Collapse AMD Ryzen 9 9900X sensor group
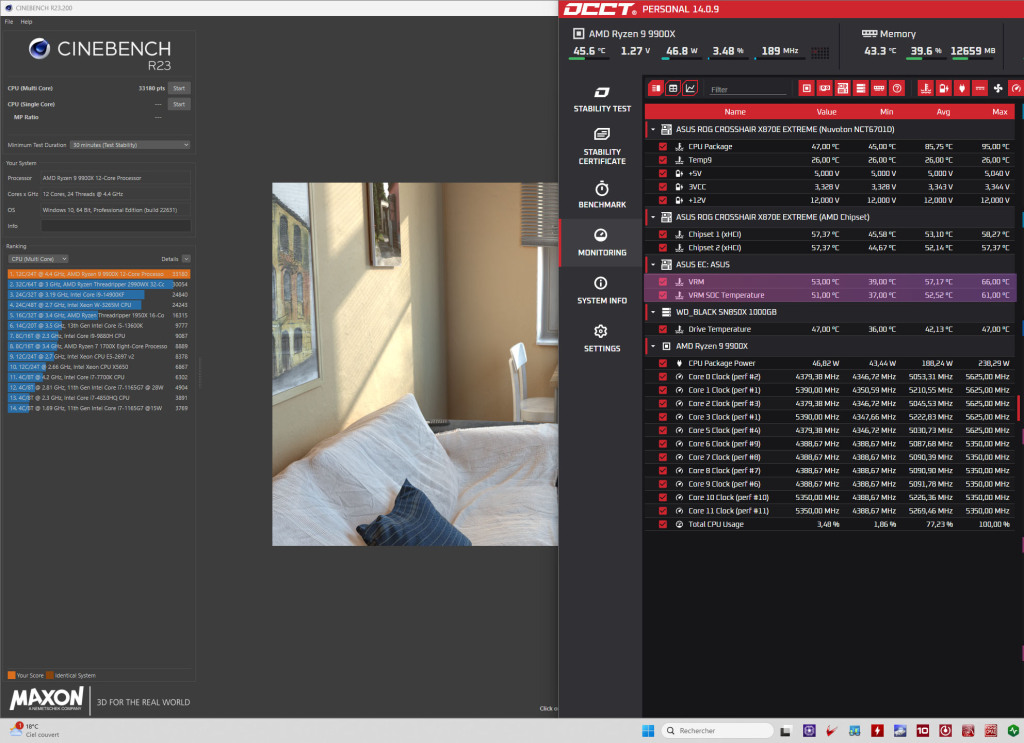This screenshot has height=743, width=1024. click(652, 346)
